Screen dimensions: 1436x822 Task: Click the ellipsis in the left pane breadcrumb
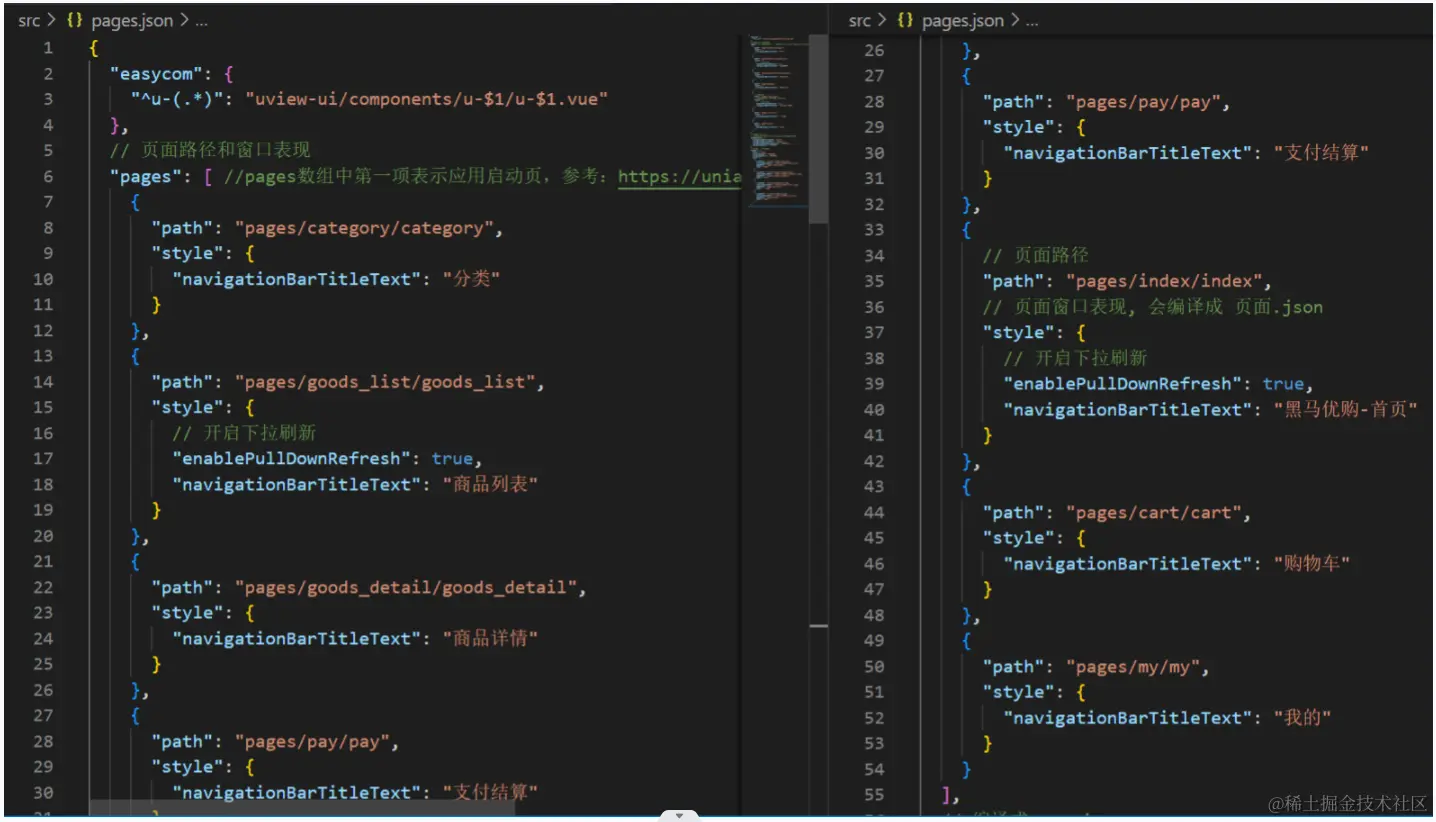(201, 21)
